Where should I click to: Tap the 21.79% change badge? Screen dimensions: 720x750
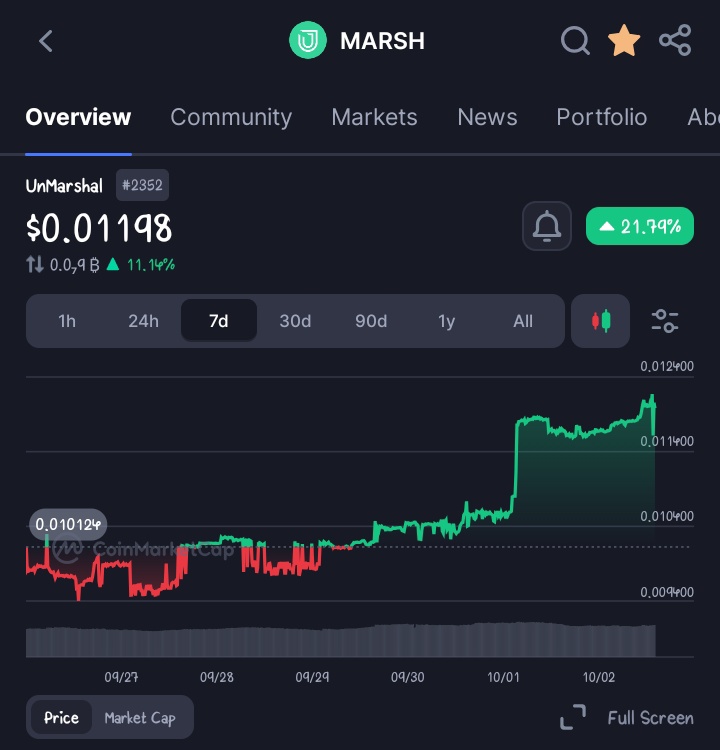point(640,226)
